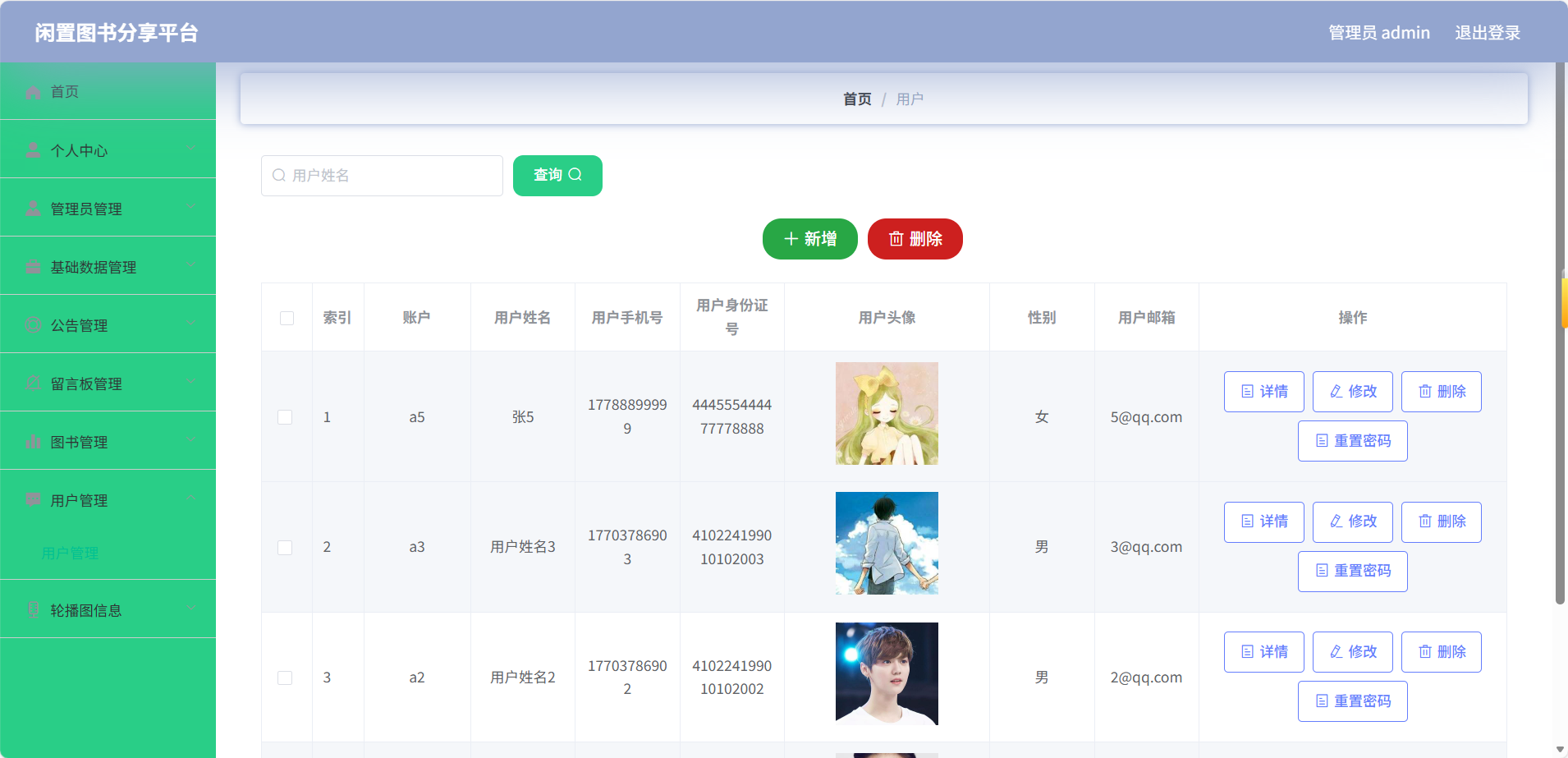Viewport: 1568px width, 758px height.
Task: Click the 账户 column header
Action: coord(417,318)
